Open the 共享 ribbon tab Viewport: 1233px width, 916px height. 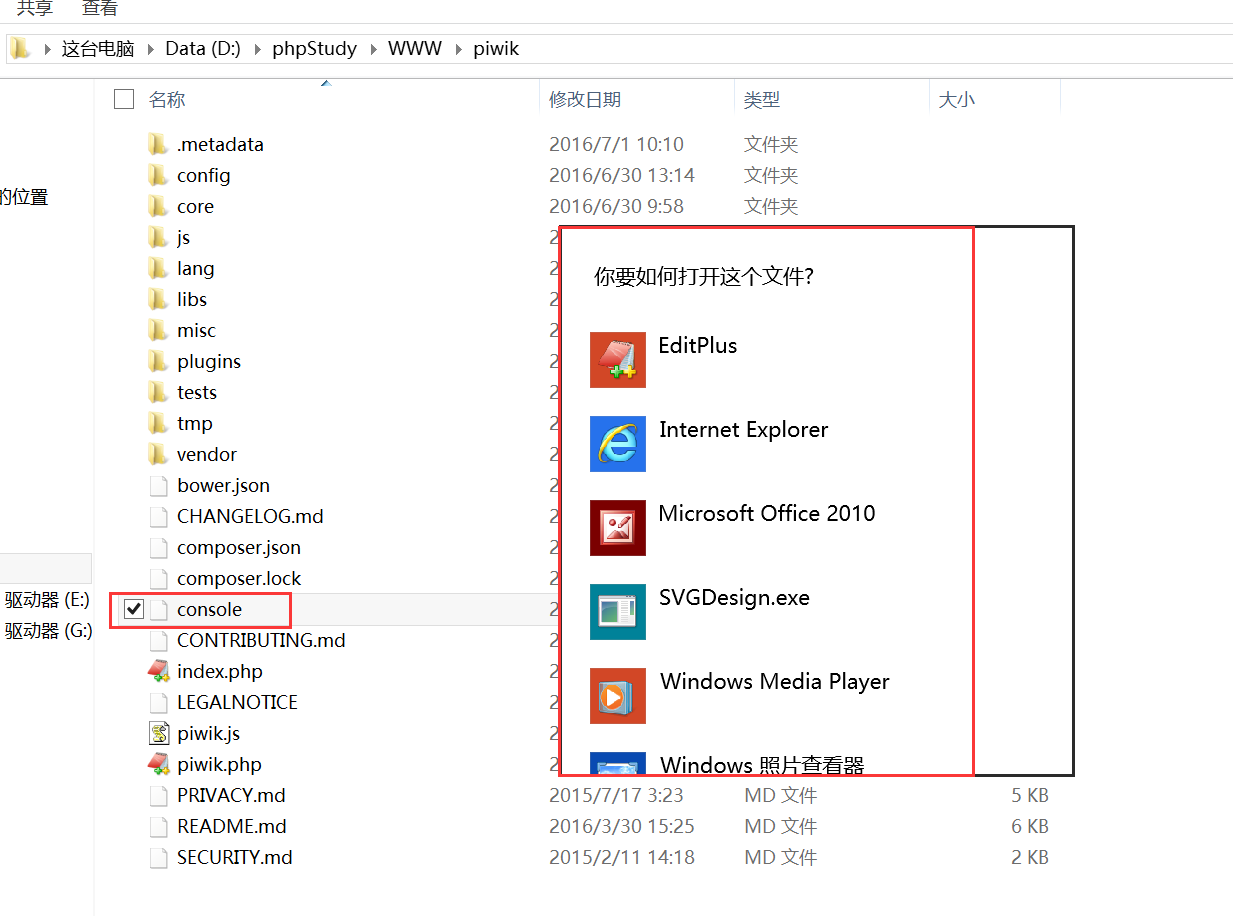click(x=35, y=8)
